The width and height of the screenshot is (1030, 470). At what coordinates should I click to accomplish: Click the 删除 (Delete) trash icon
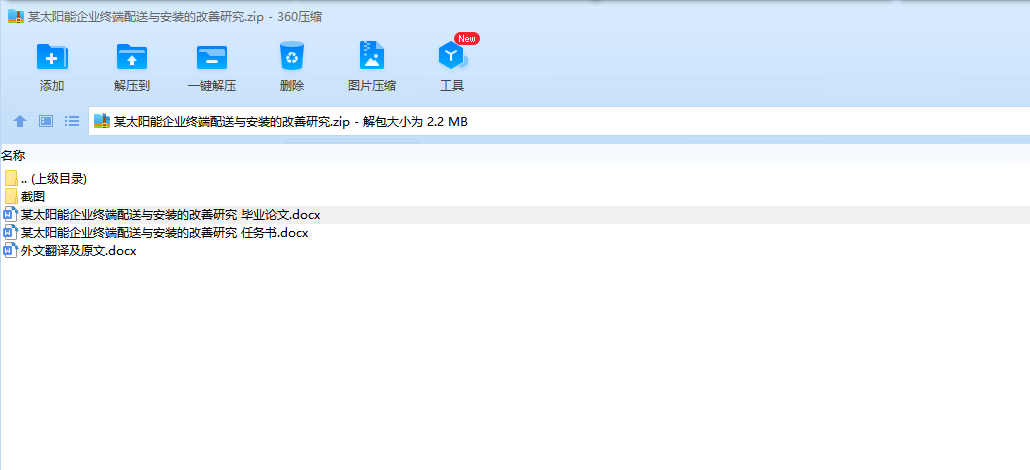pyautogui.click(x=292, y=55)
